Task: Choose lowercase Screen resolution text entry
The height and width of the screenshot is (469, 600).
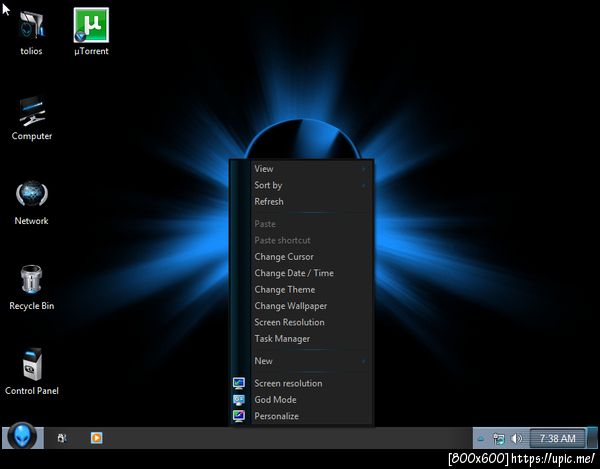Action: click(288, 383)
